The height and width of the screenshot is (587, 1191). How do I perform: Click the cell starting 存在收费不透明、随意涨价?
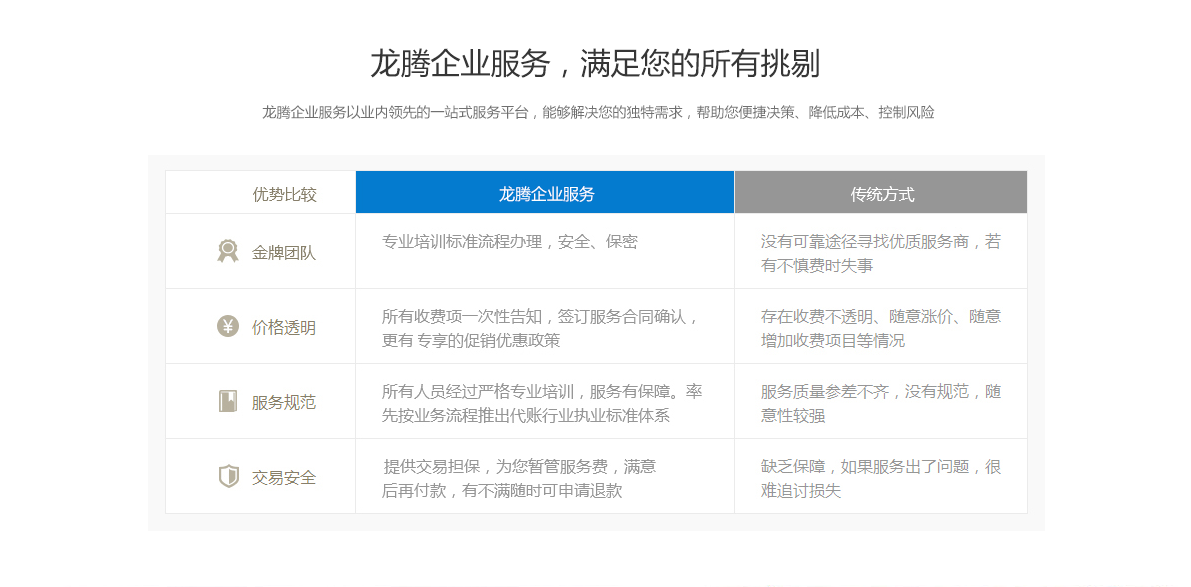[x=881, y=328]
